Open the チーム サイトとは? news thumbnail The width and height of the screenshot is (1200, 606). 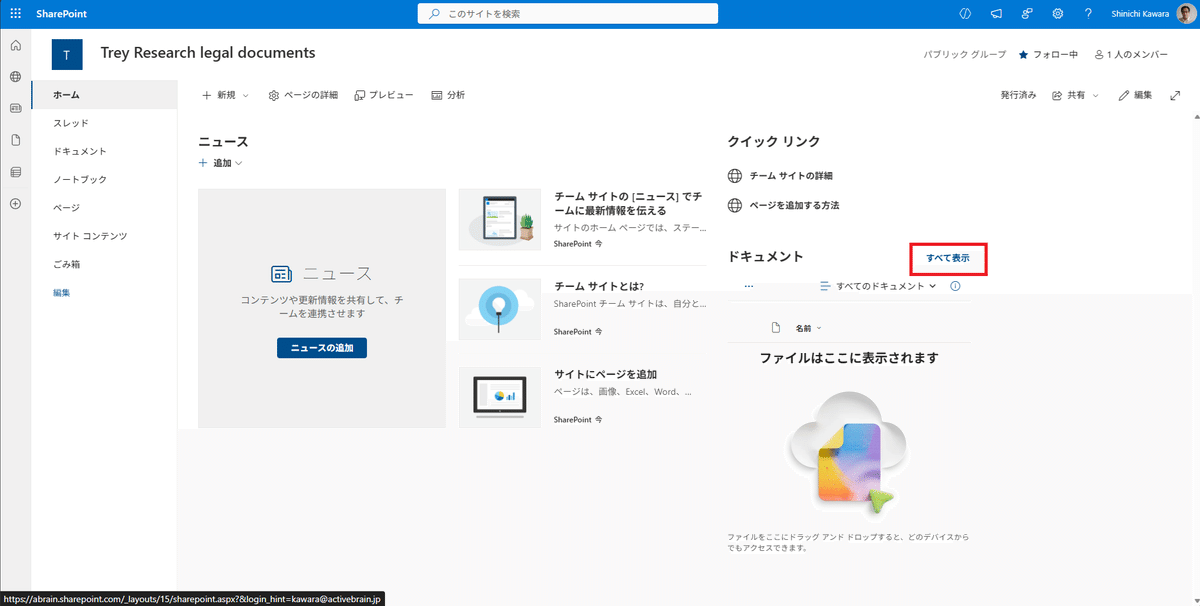[500, 308]
